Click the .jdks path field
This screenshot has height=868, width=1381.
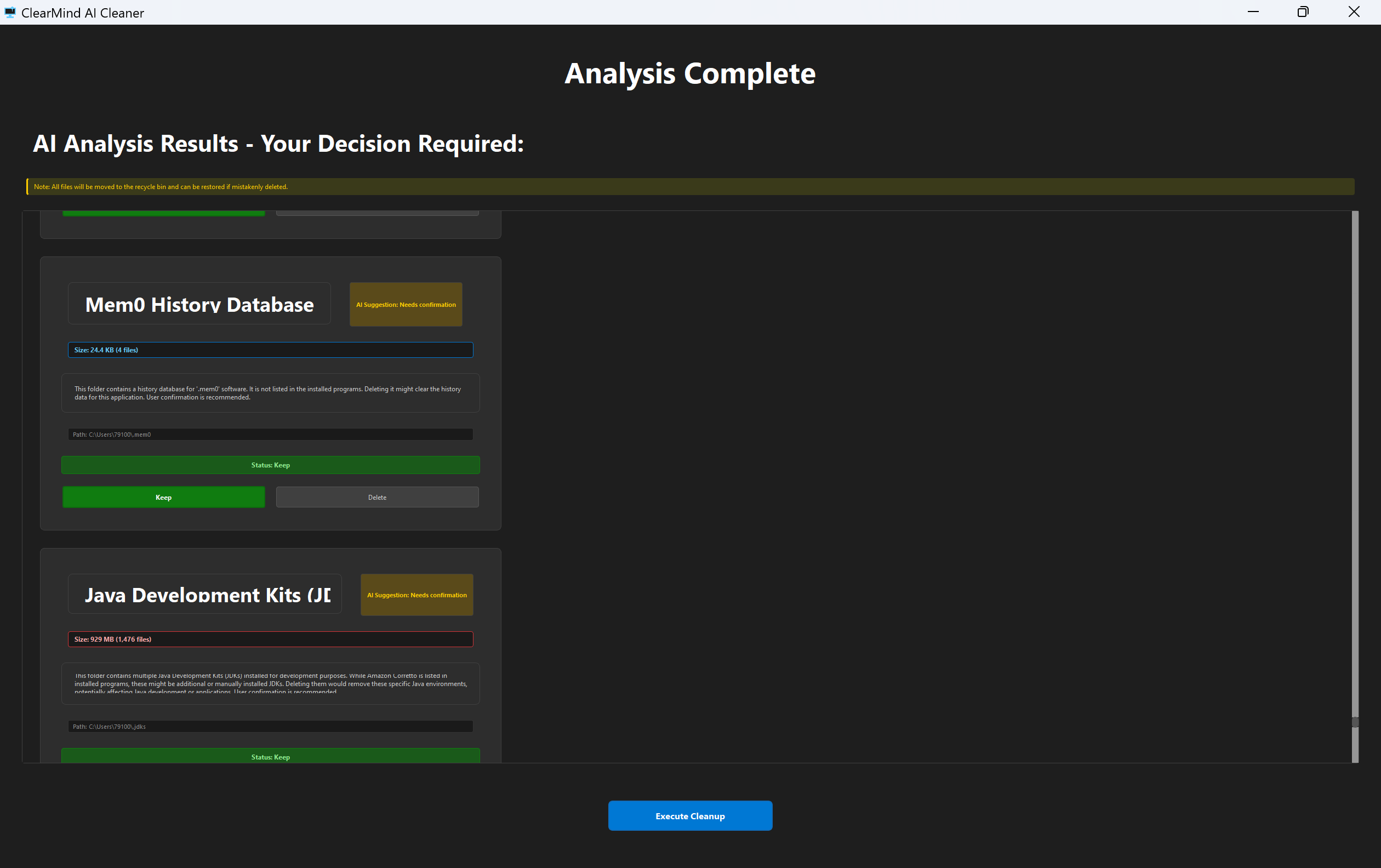point(270,727)
